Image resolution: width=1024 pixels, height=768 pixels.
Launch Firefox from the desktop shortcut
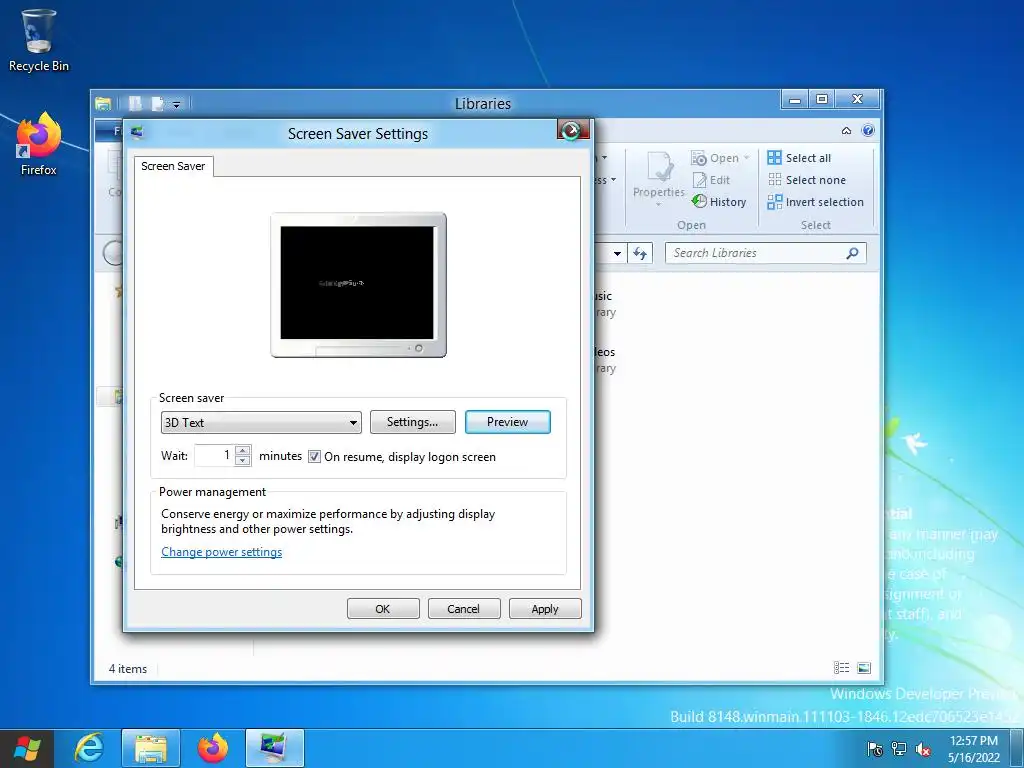[x=39, y=144]
